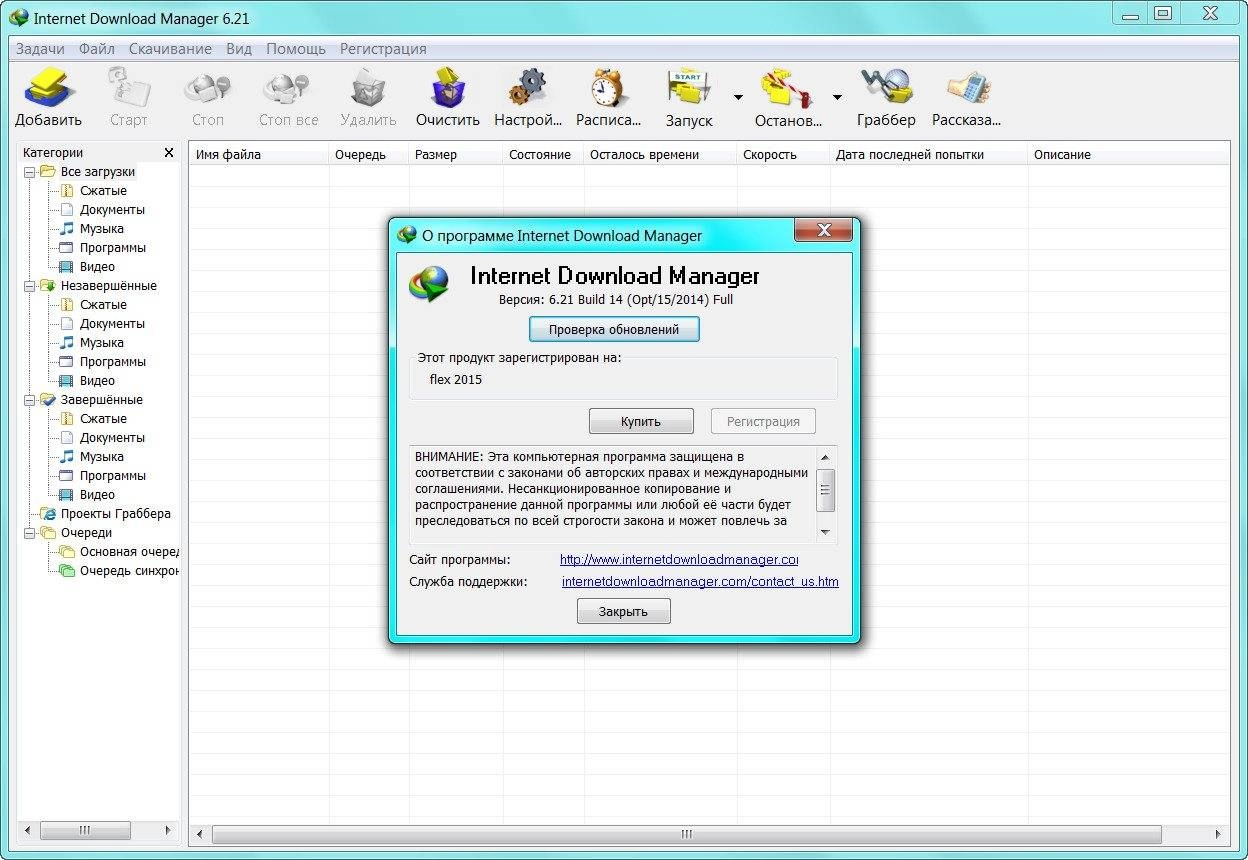Click the download list horizontal scrollbar thumb
The height and width of the screenshot is (860, 1248).
[x=687, y=833]
